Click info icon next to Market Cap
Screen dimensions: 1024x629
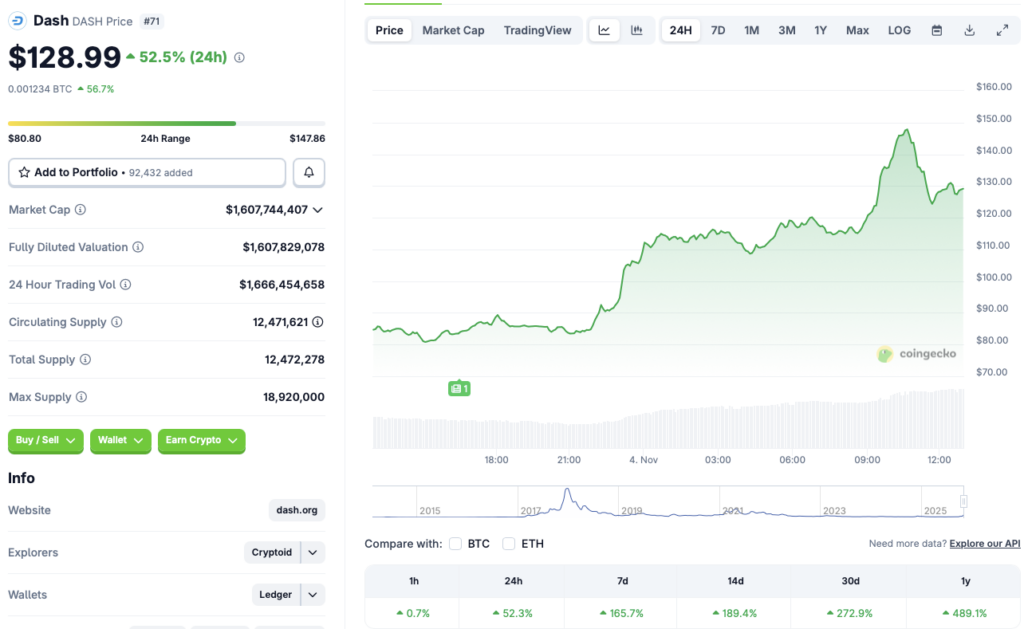80,210
